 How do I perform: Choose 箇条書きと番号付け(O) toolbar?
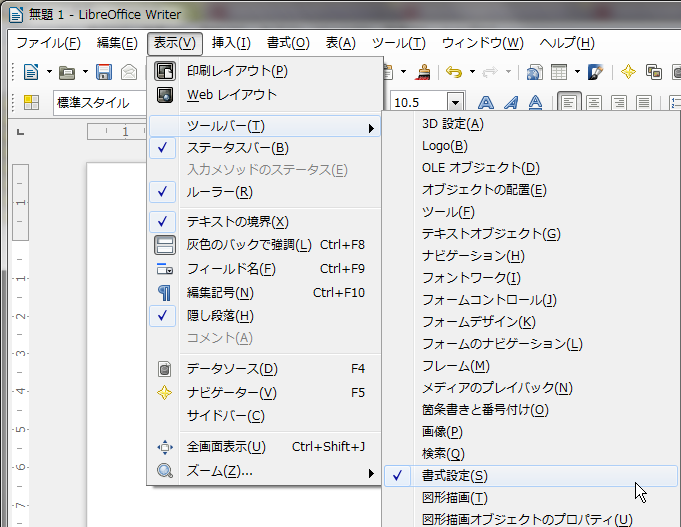[531, 410]
